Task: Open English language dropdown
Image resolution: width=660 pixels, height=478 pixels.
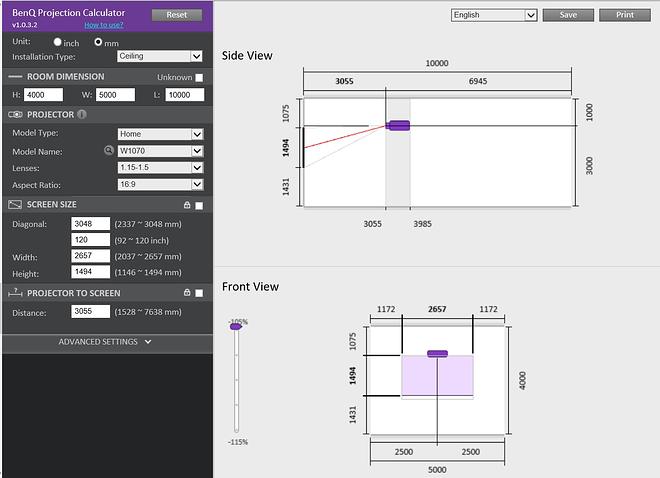Action: click(x=494, y=15)
